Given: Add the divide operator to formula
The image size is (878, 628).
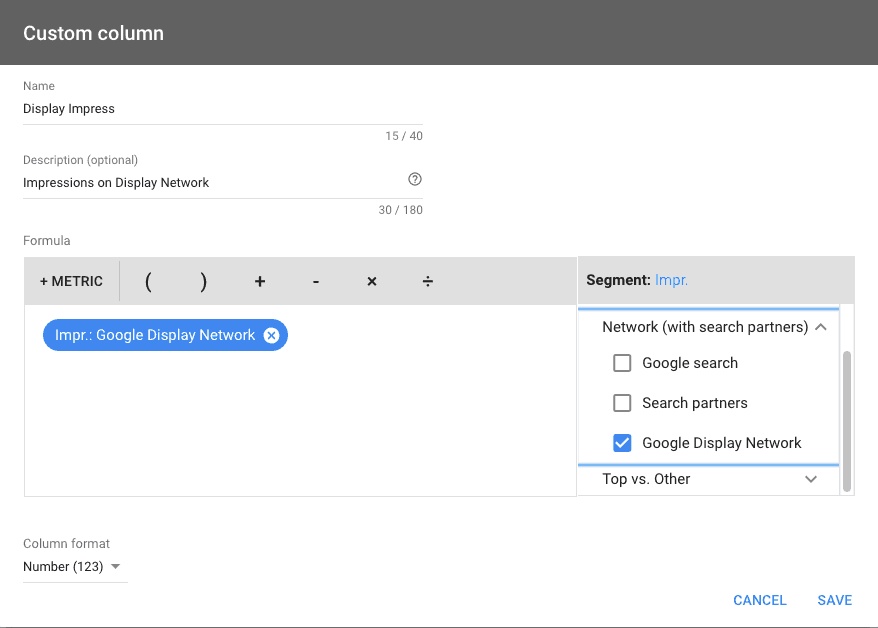Looking at the screenshot, I should 428,281.
